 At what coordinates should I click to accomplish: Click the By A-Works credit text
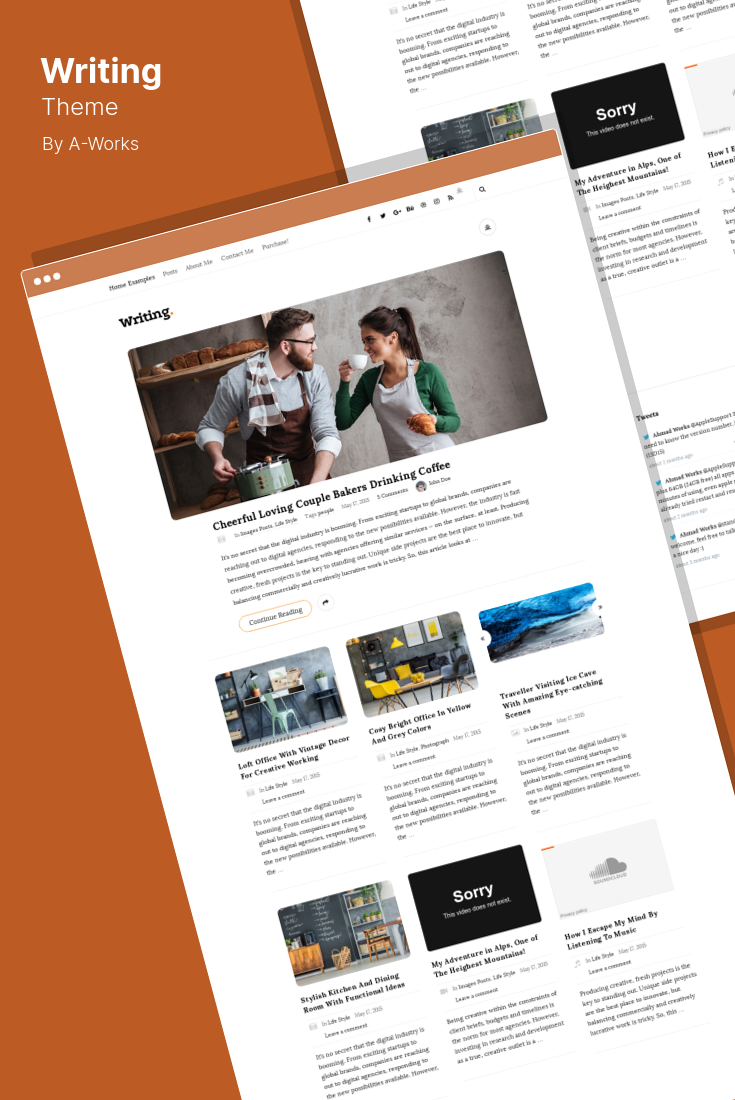point(90,144)
